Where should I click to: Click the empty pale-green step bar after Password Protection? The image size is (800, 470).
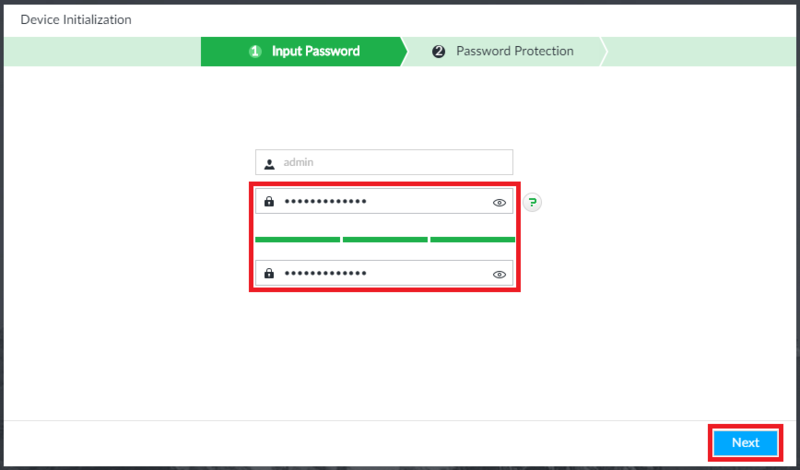pyautogui.click(x=700, y=52)
